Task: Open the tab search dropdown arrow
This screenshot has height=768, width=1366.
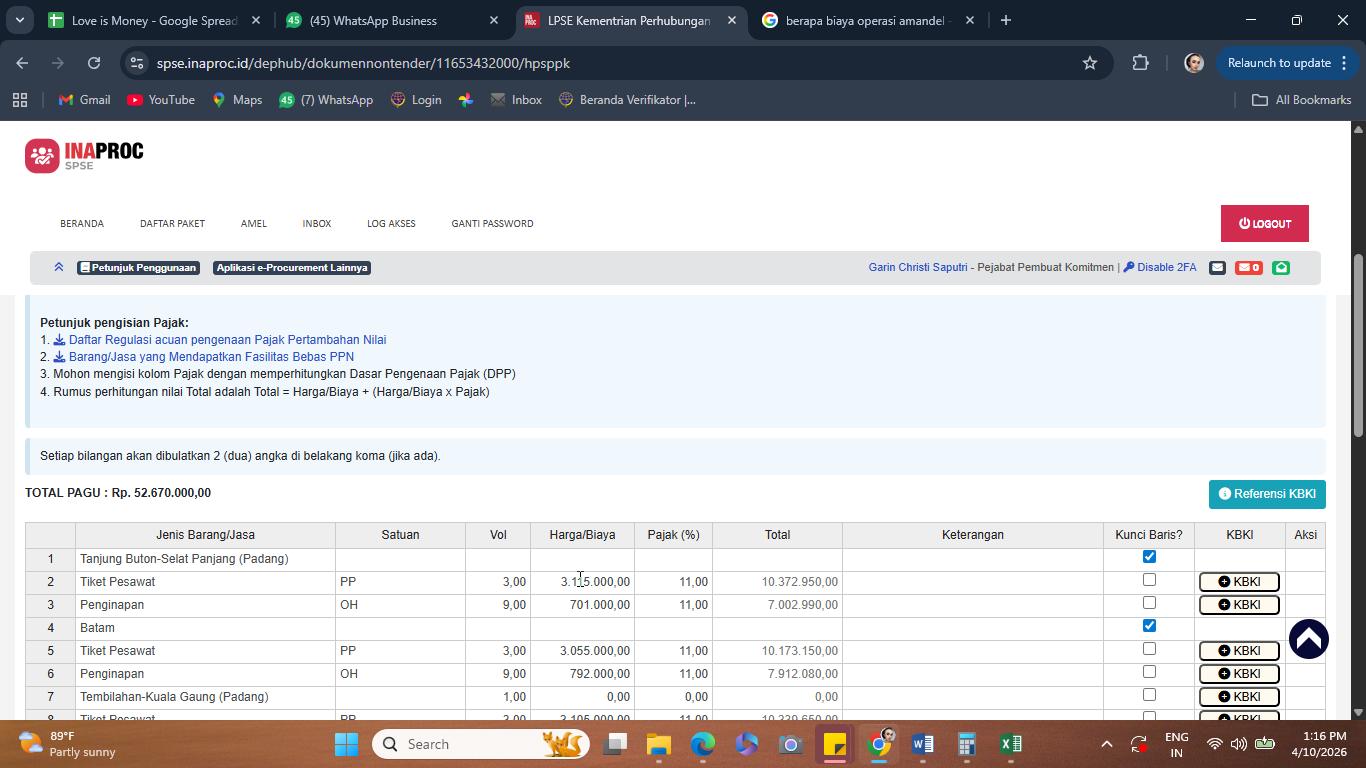Action: [19, 20]
